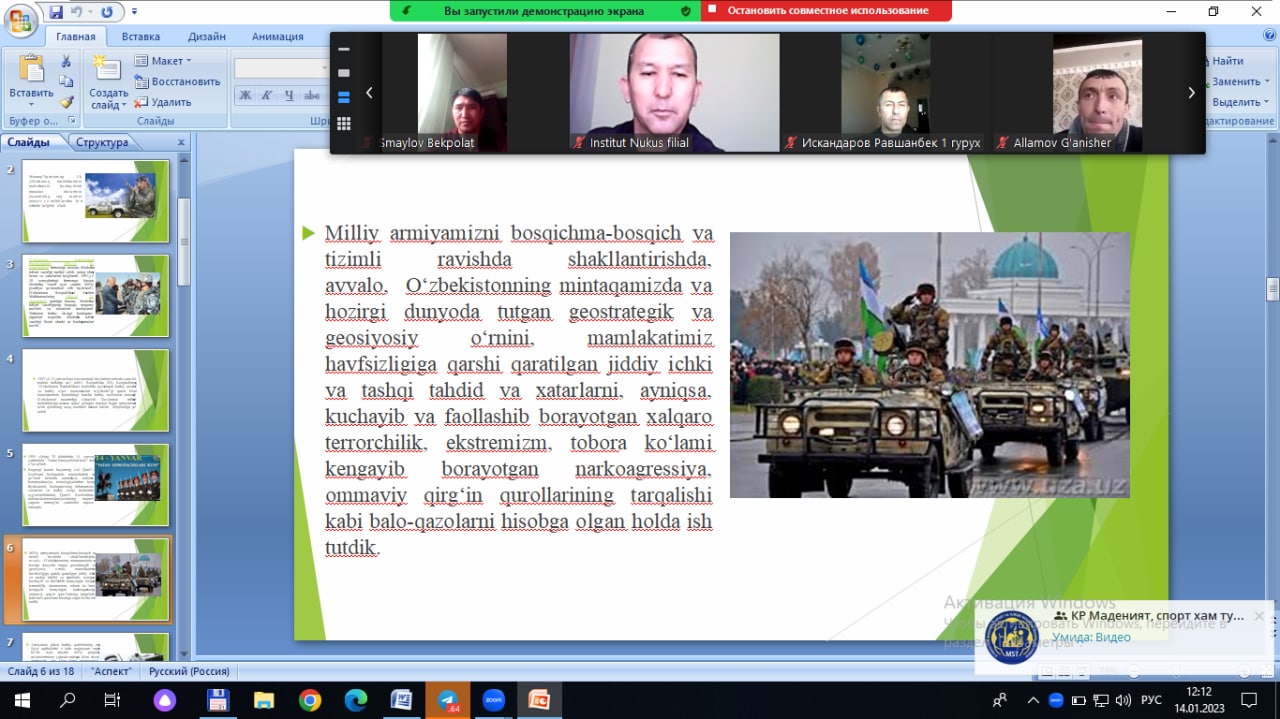This screenshot has width=1280, height=719.
Task: Open Windows Start menu
Action: [x=21, y=700]
